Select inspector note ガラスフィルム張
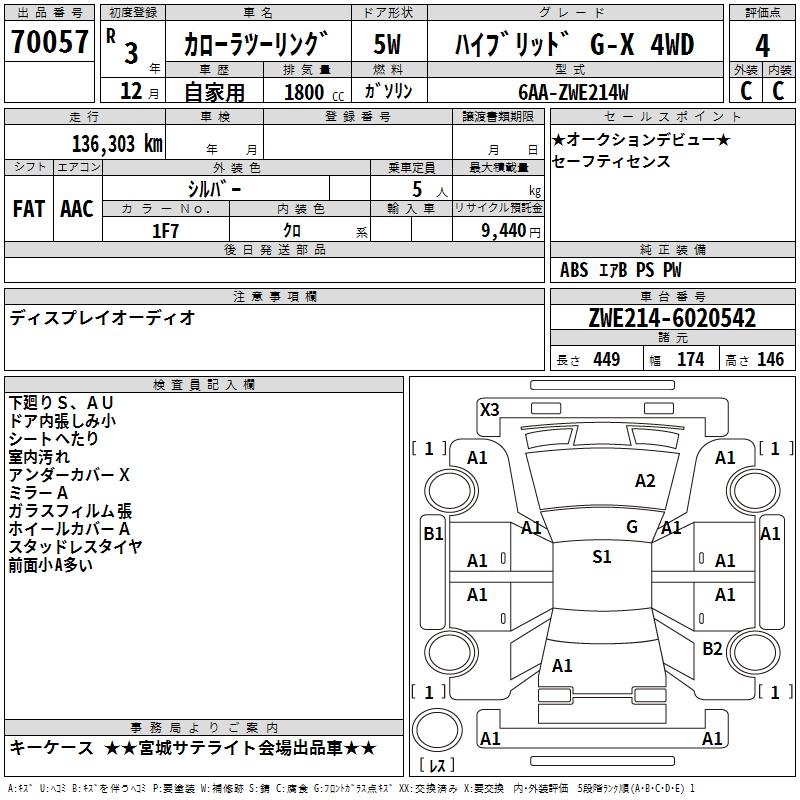This screenshot has width=800, height=800. click(70, 511)
